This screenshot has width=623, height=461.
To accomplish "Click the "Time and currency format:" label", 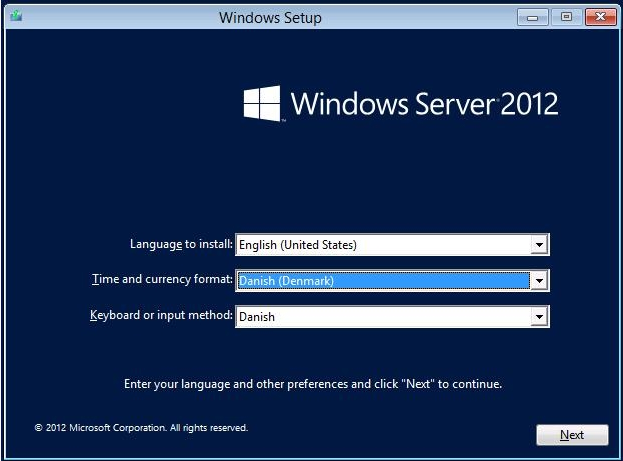I will (162, 279).
